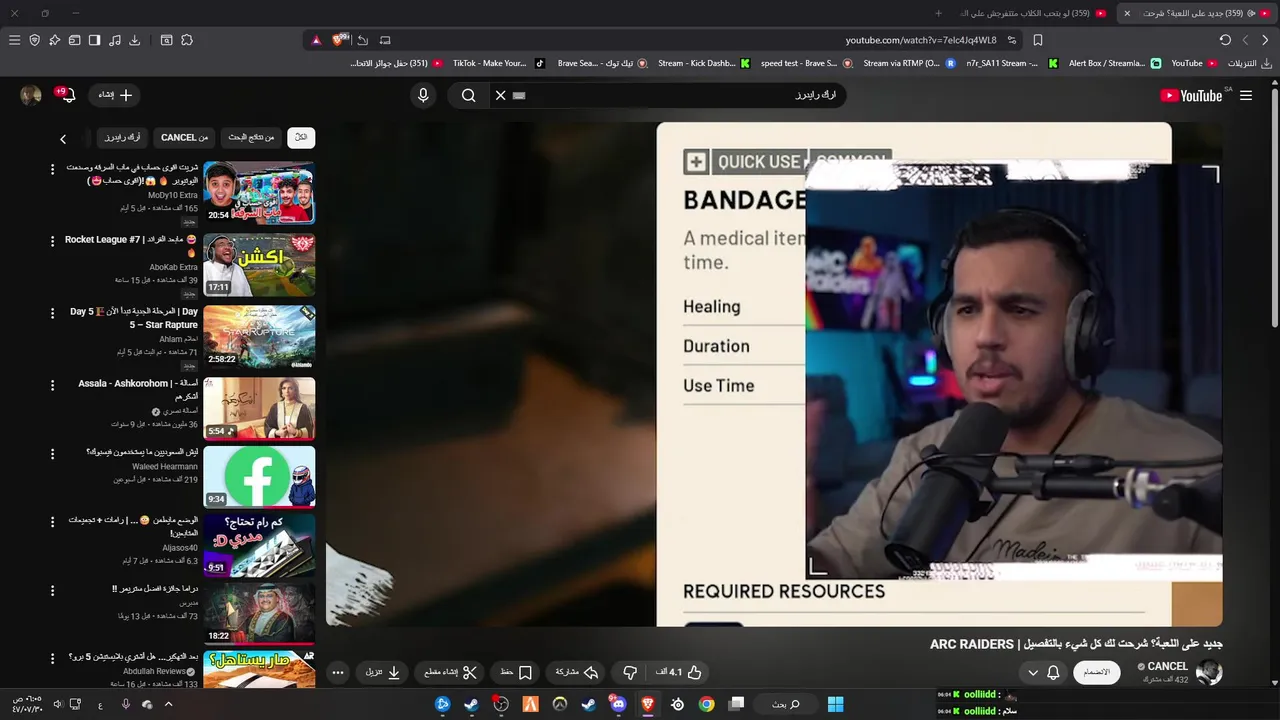Save the video with حفظ button
Image resolution: width=1280 pixels, height=720 pixels.
516,672
